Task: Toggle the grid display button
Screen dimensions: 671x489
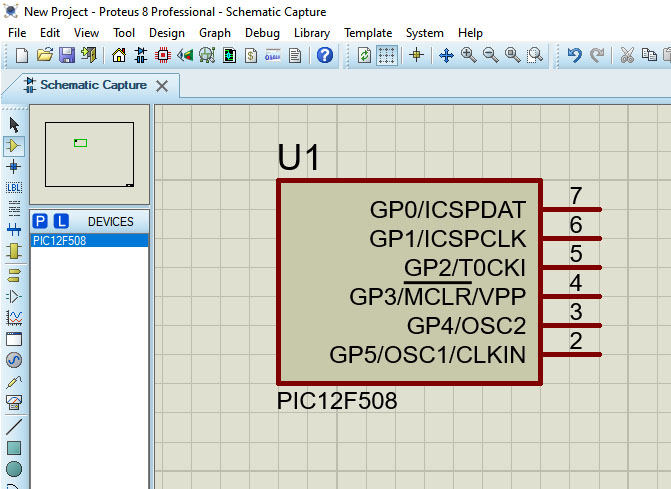Action: point(387,55)
